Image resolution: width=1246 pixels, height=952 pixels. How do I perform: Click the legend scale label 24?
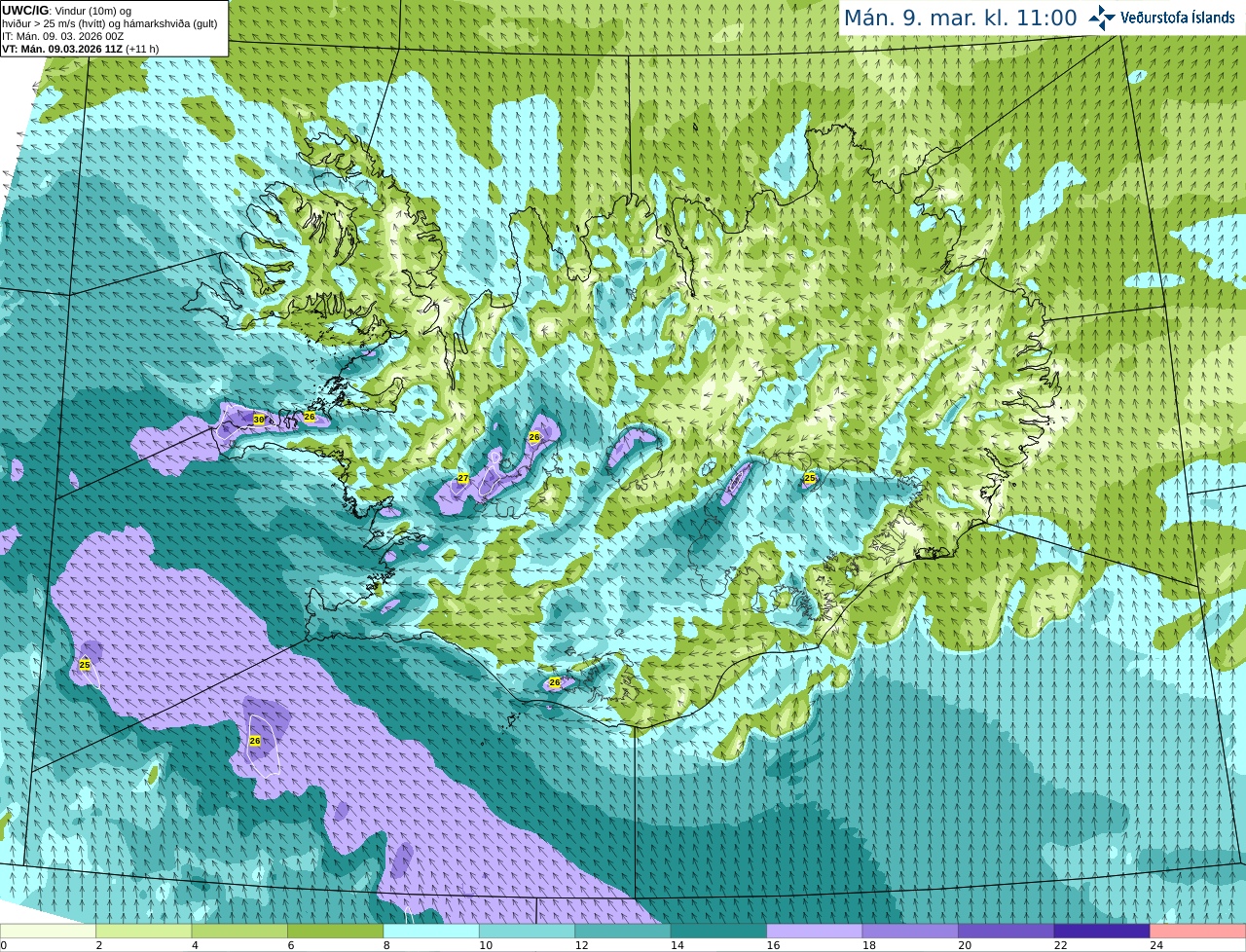(1156, 945)
